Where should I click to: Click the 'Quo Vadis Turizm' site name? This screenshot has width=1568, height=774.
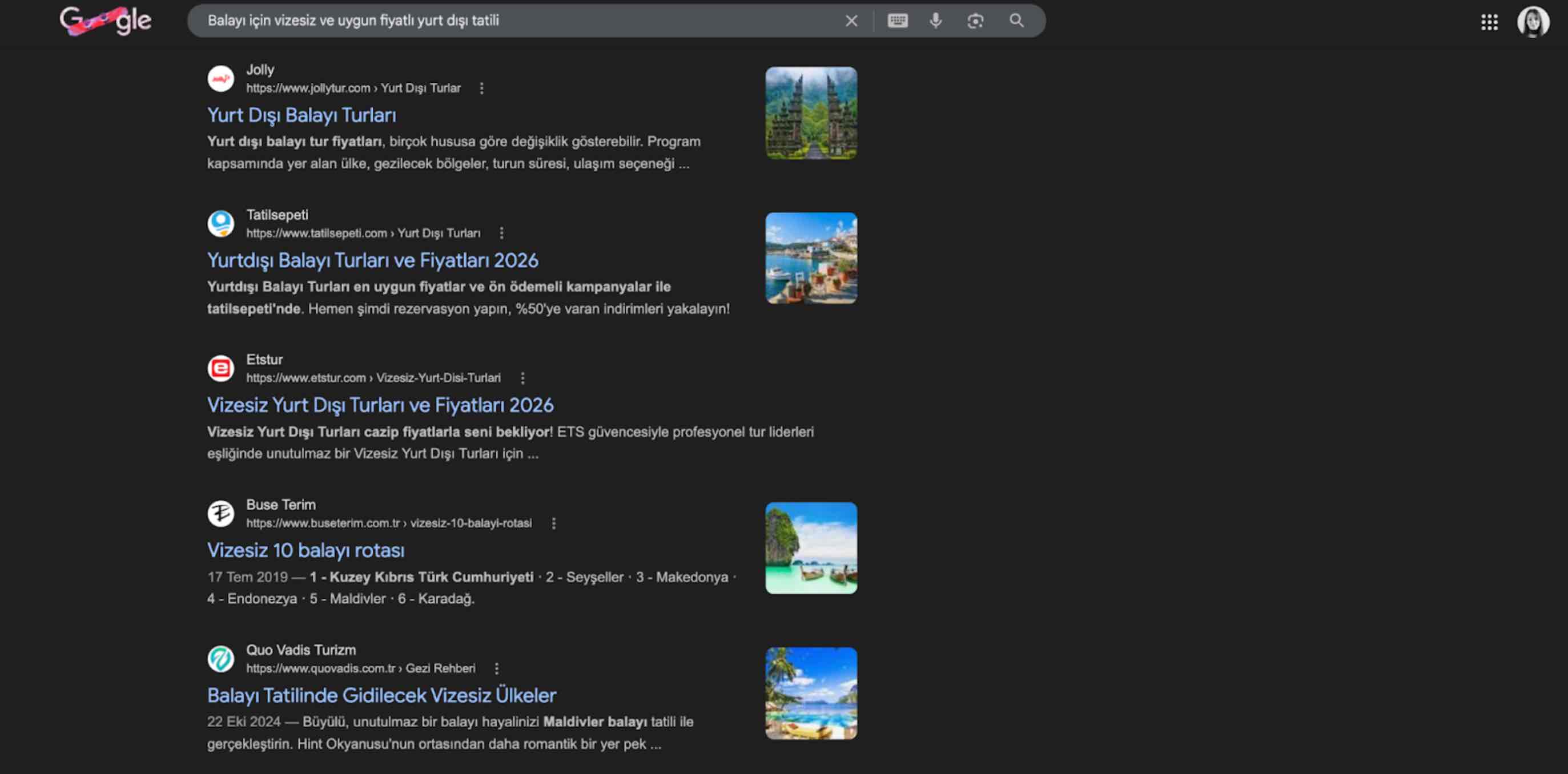(x=301, y=650)
